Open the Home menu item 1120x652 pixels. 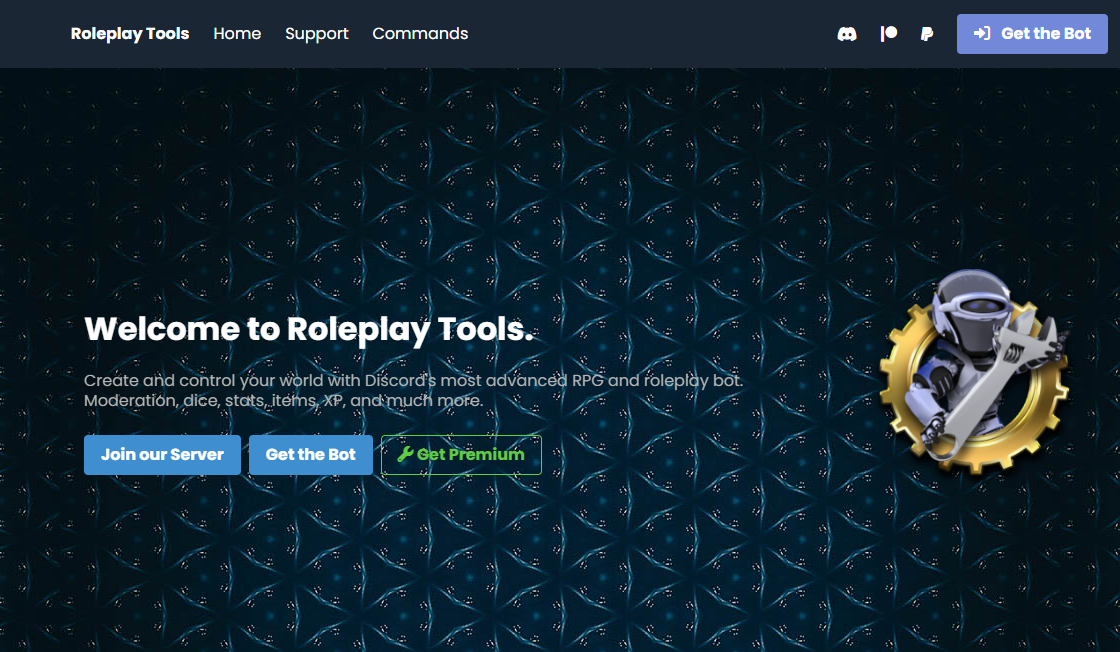[x=237, y=33]
